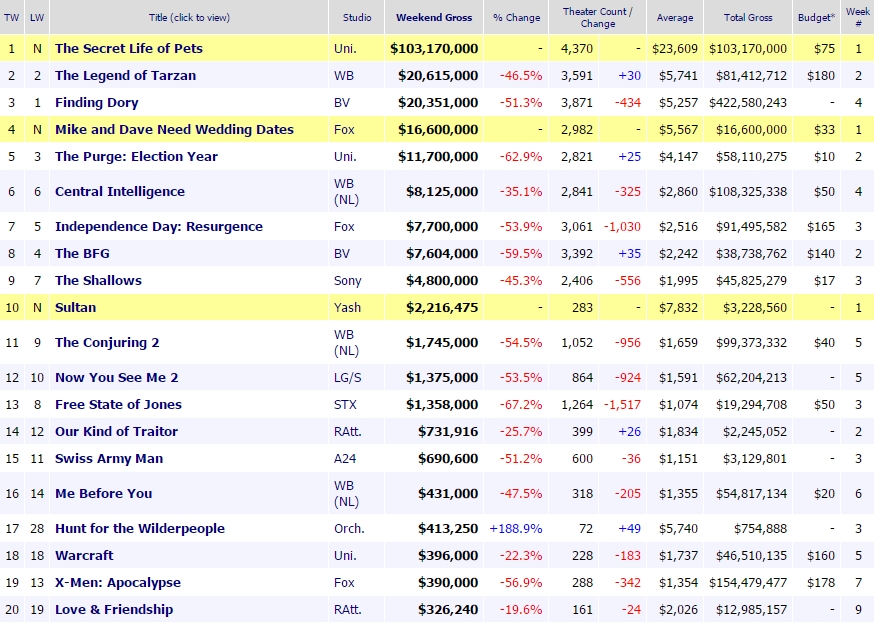Open The Legend of Tarzan link
Viewport: 874px width, 627px height.
[x=125, y=75]
